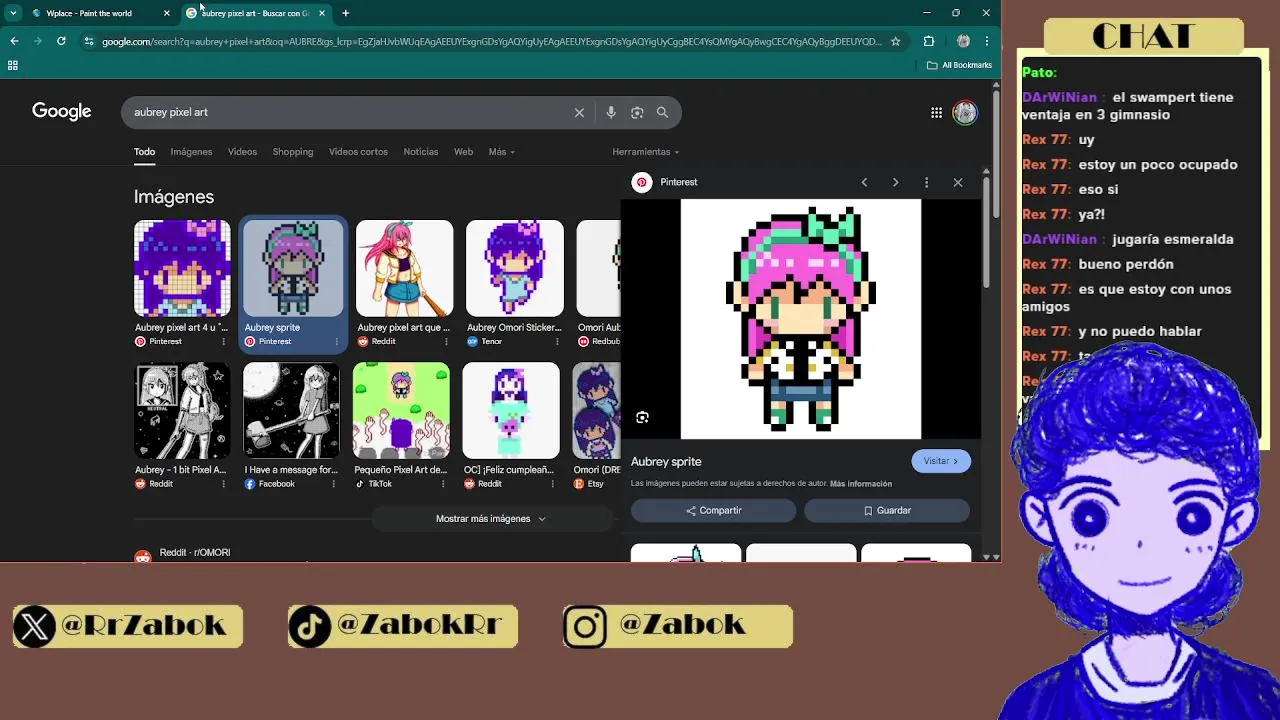Click the magnifier search icon
Image resolution: width=1280 pixels, height=720 pixels.
(x=662, y=112)
